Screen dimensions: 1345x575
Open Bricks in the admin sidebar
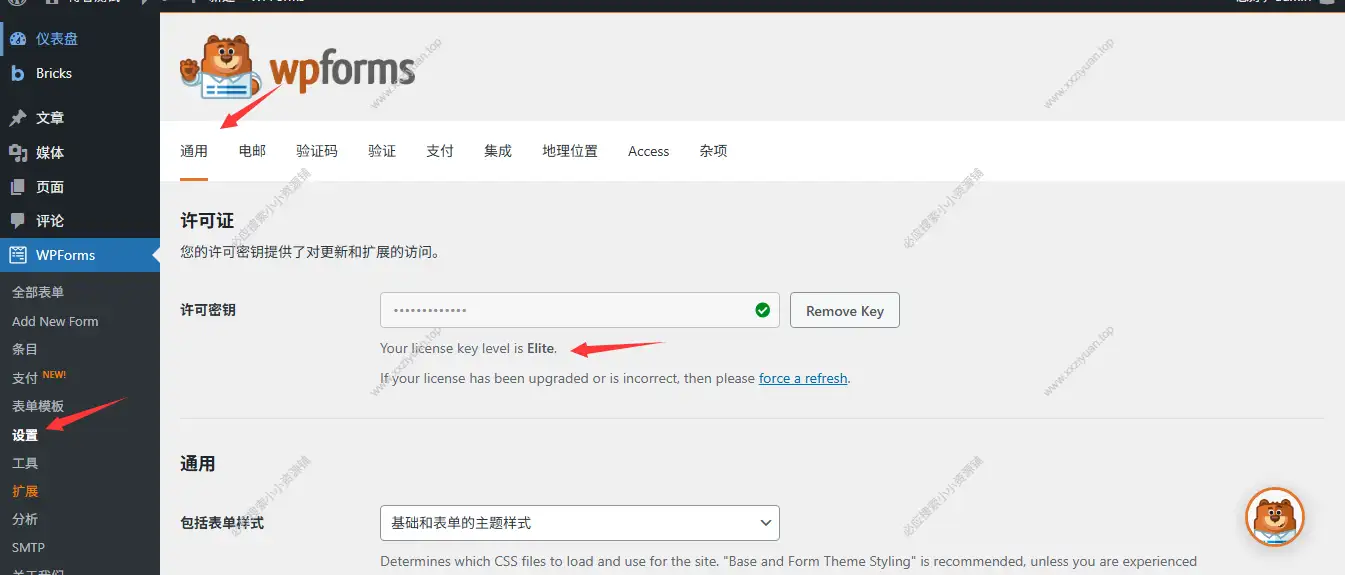click(80, 73)
